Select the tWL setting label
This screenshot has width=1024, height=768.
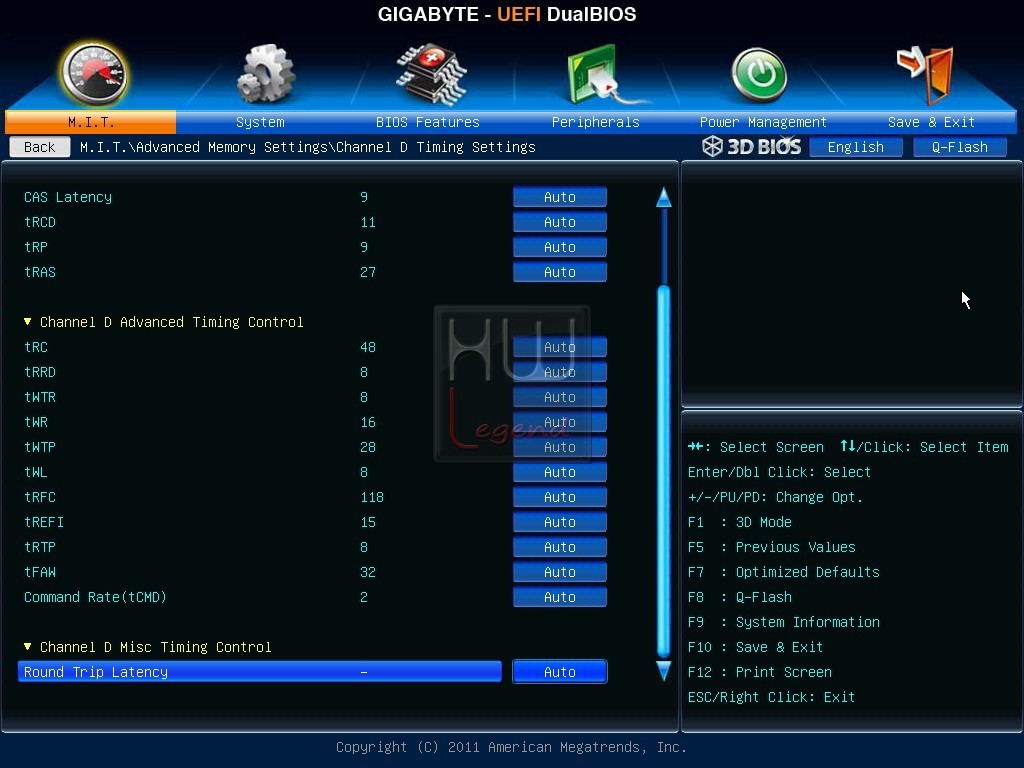point(36,472)
